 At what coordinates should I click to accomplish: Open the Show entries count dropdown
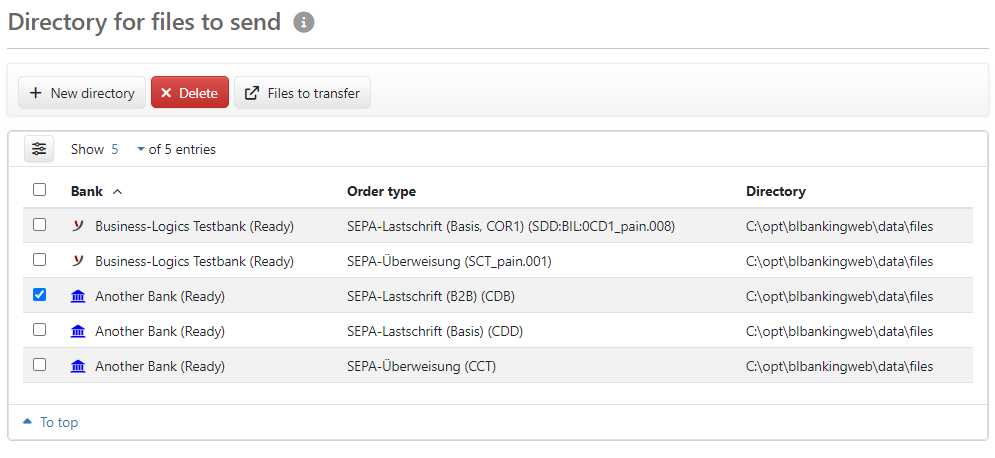pyautogui.click(x=127, y=149)
